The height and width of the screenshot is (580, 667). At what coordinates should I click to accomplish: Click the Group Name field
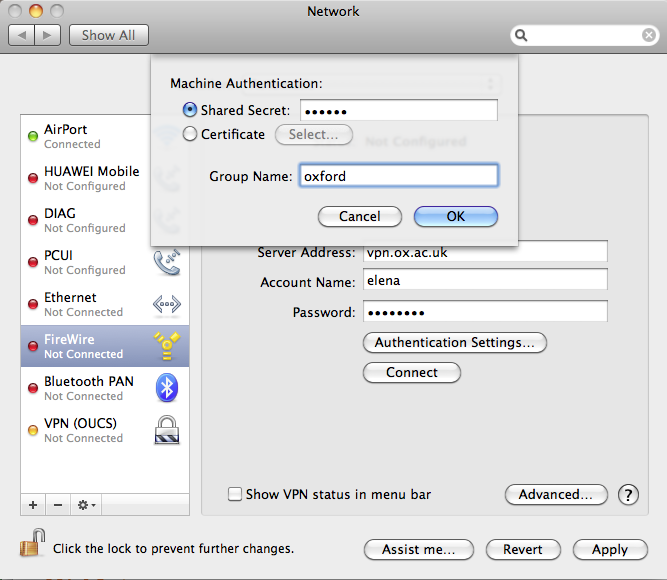click(399, 176)
